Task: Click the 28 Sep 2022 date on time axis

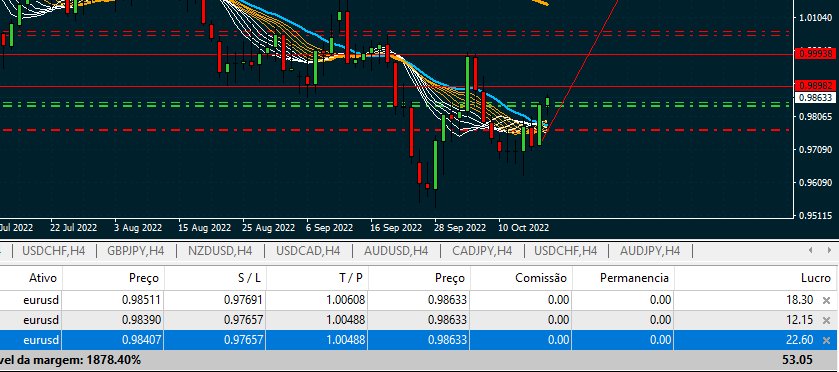Action: click(x=460, y=227)
